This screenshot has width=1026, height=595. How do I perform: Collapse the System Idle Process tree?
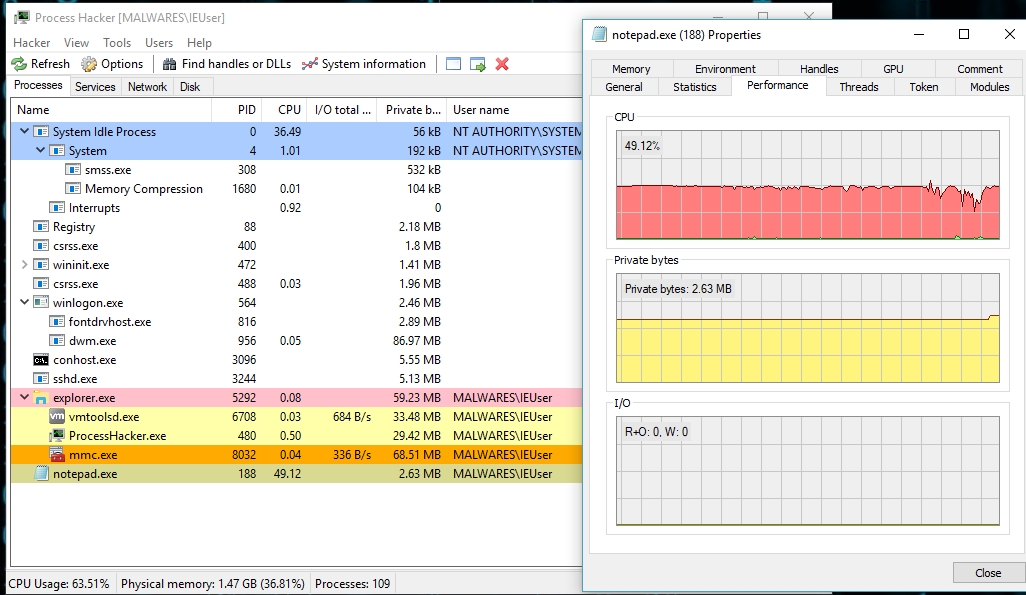[x=24, y=132]
